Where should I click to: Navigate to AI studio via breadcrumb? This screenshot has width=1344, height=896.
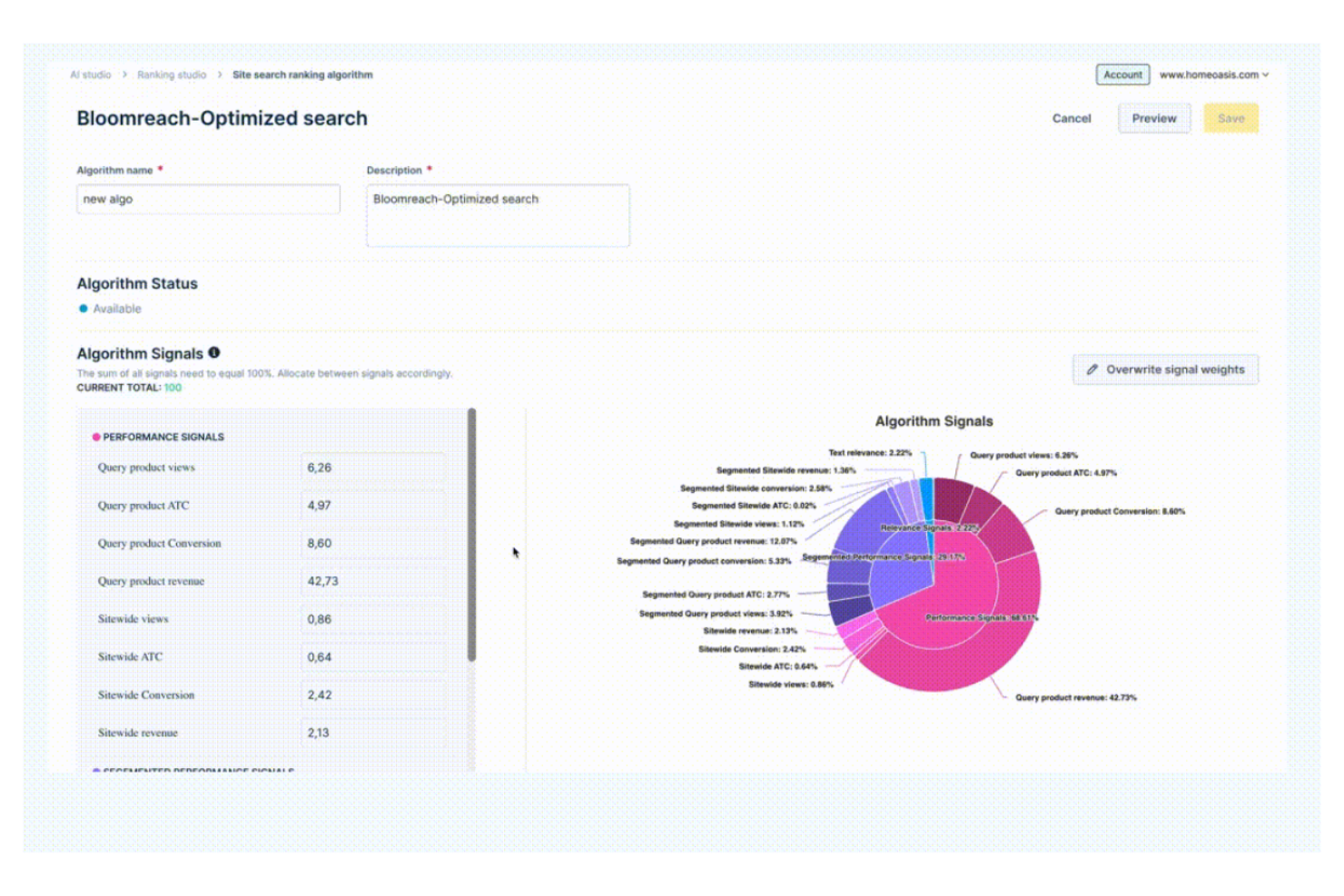(x=88, y=75)
